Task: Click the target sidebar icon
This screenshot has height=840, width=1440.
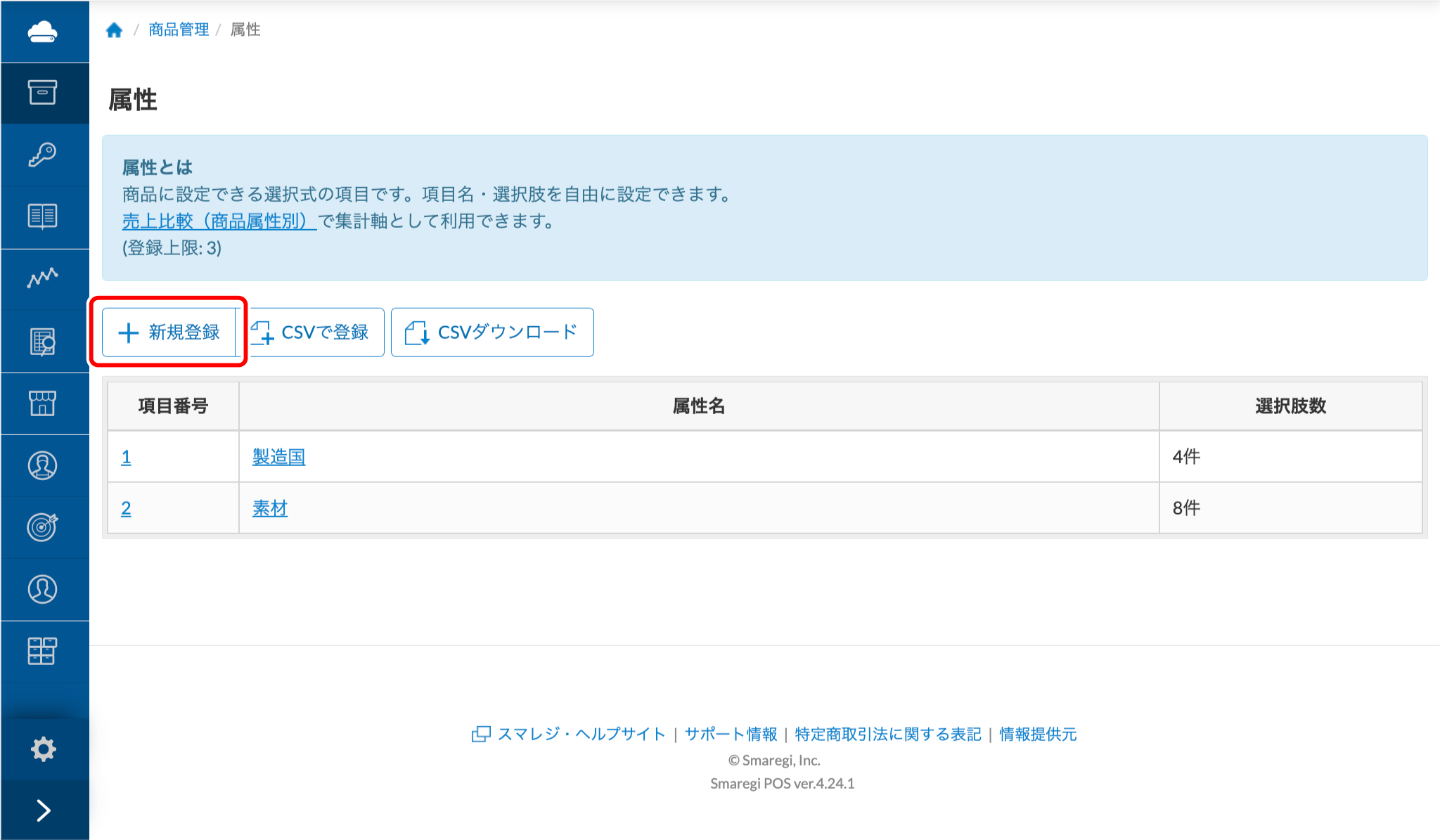Action: coord(42,527)
